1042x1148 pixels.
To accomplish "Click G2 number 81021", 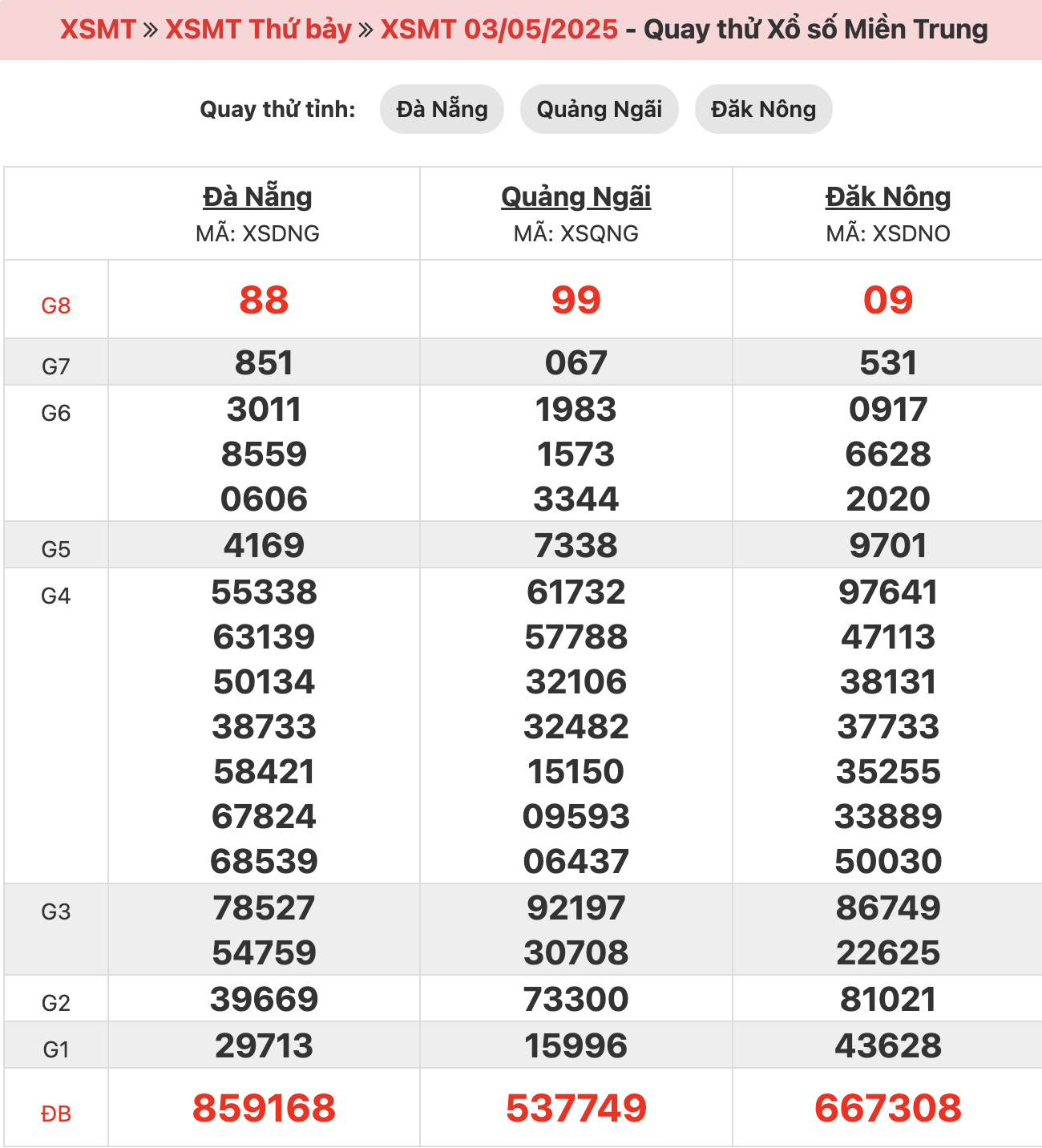I will (x=888, y=999).
